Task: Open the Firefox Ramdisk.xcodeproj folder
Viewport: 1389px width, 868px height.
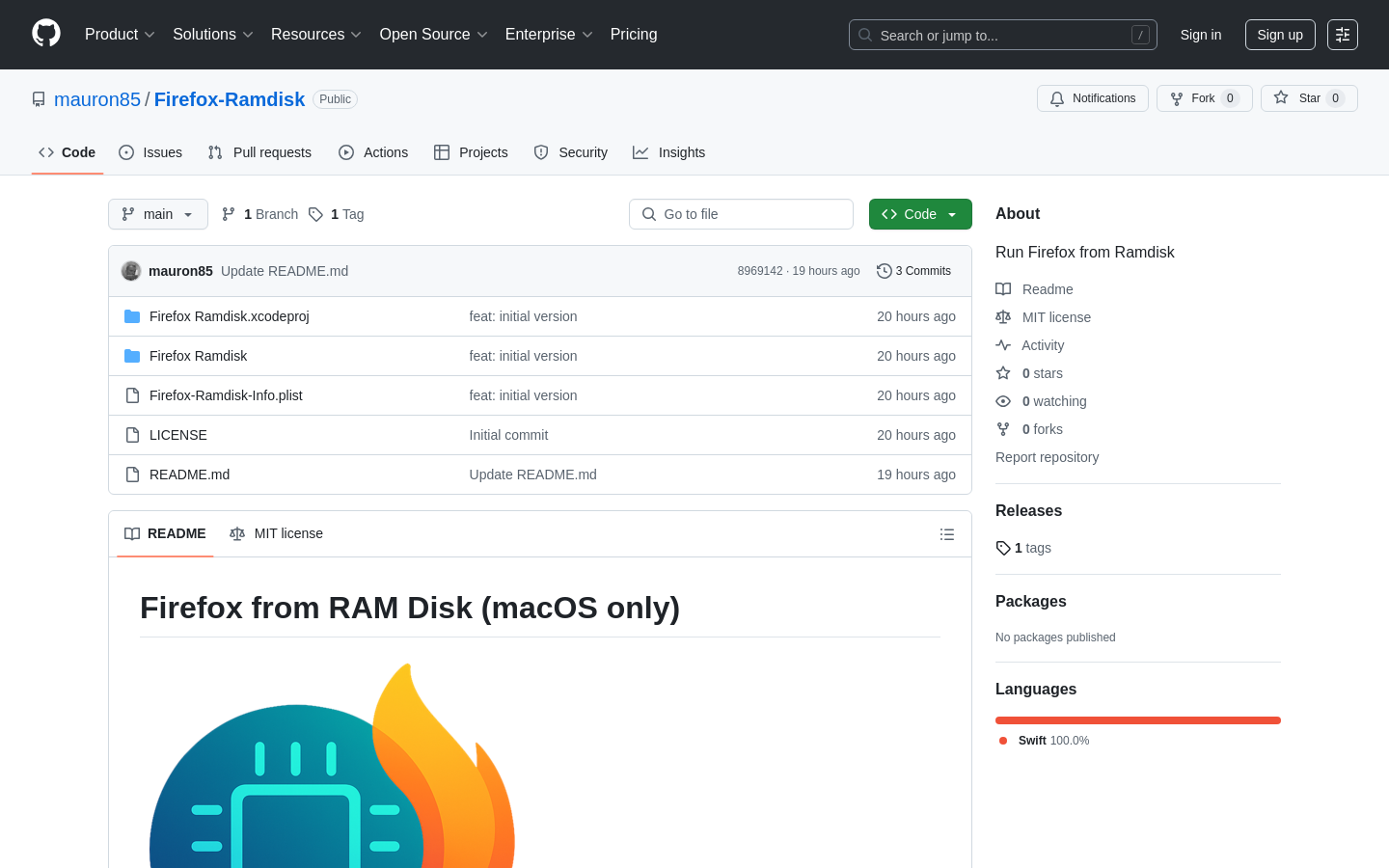Action: pos(230,316)
